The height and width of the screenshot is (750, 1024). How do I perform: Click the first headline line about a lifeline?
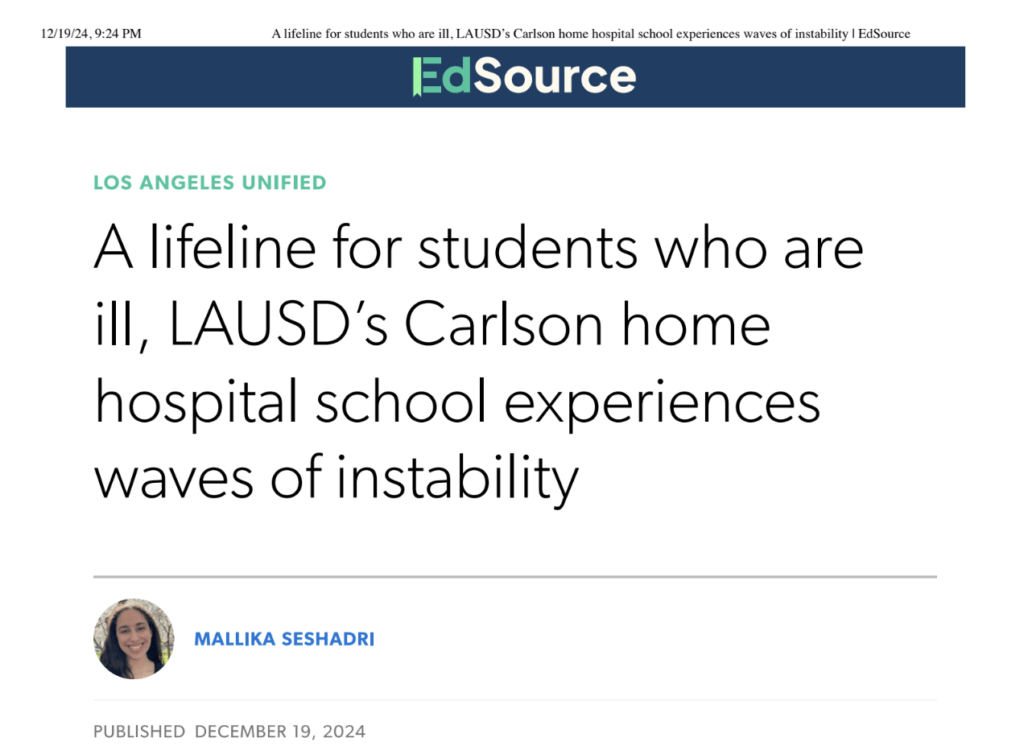click(478, 248)
